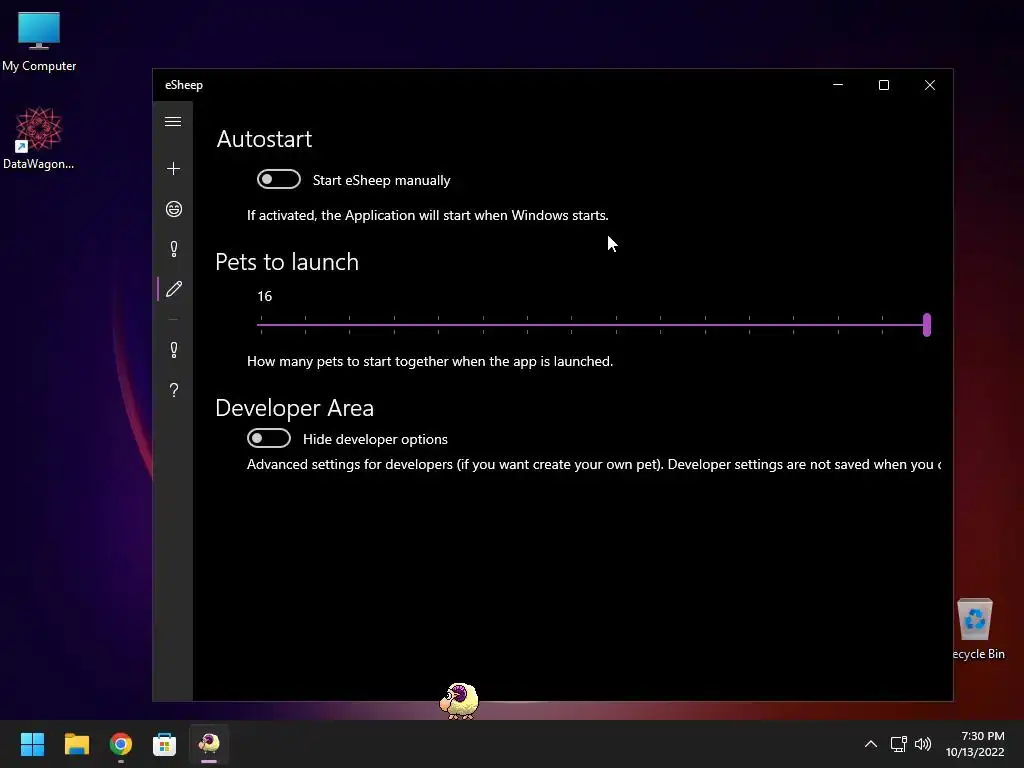Click the Autostart heading
The image size is (1024, 768).
coord(264,139)
